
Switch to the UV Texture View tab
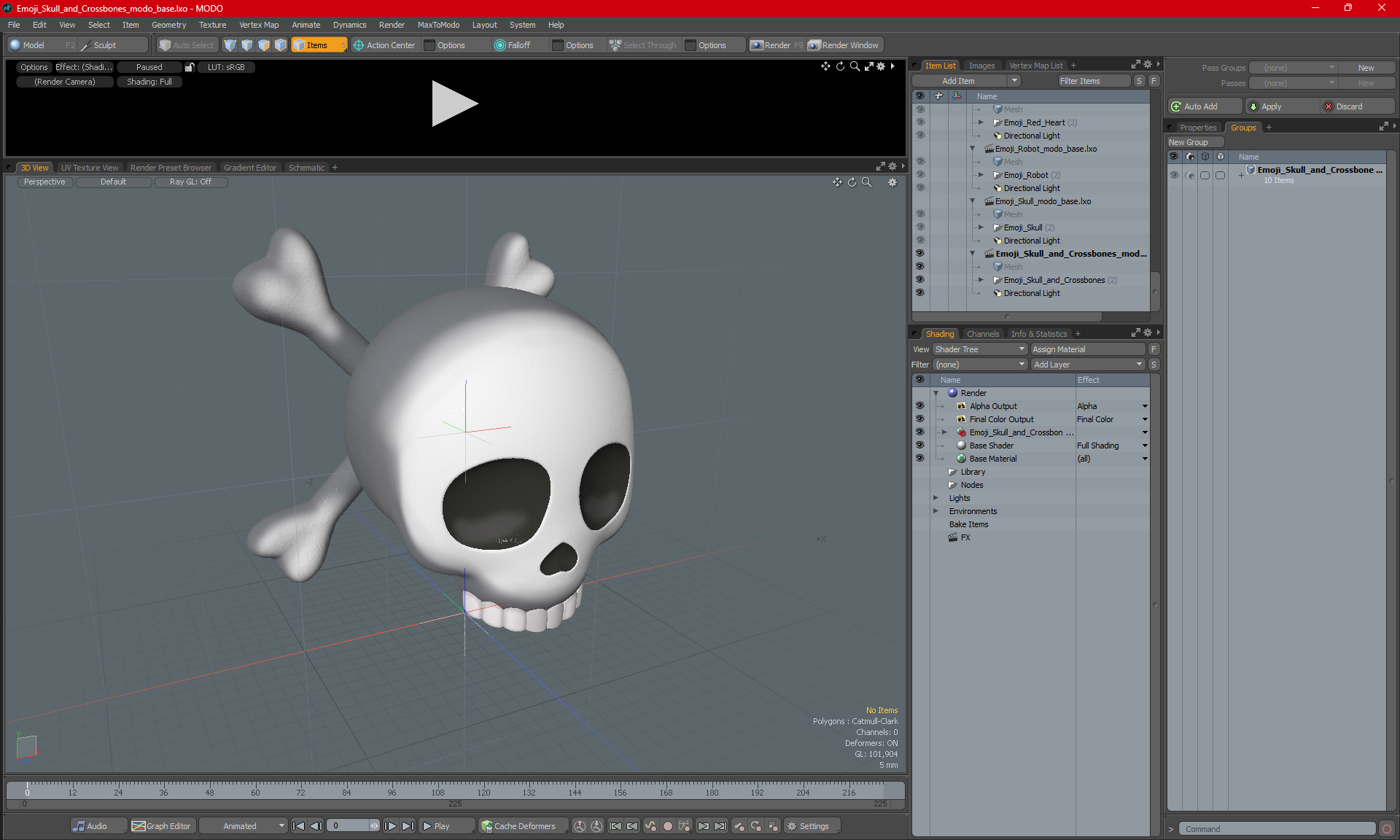(90, 168)
